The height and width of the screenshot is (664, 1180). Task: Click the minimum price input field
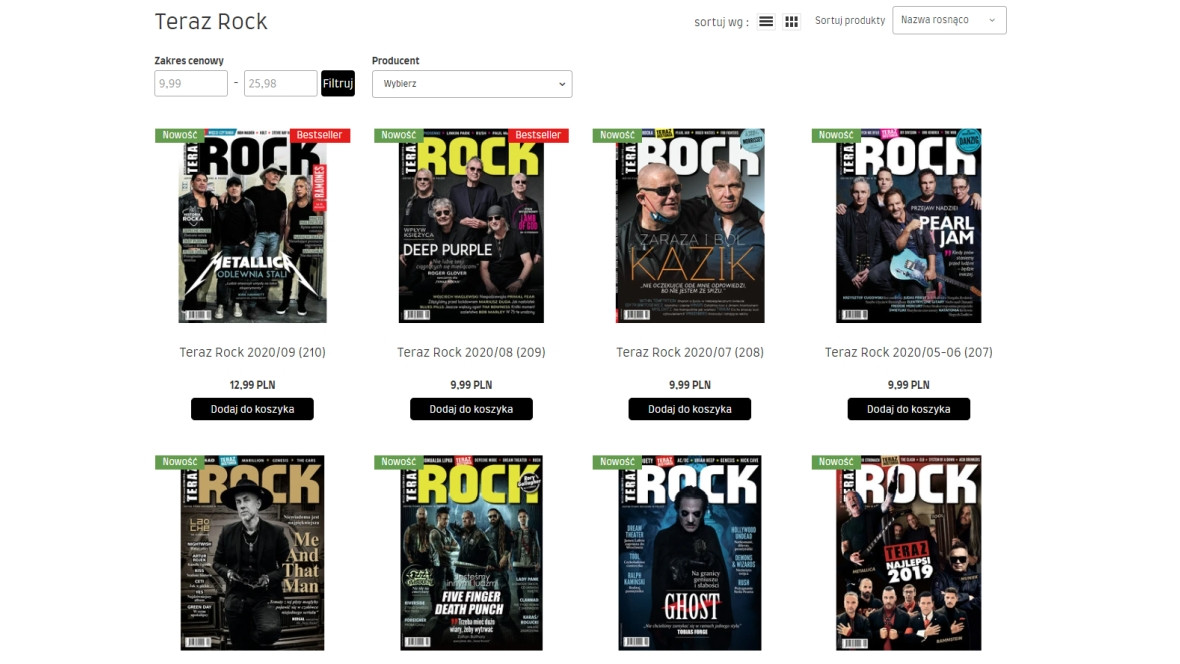click(191, 84)
